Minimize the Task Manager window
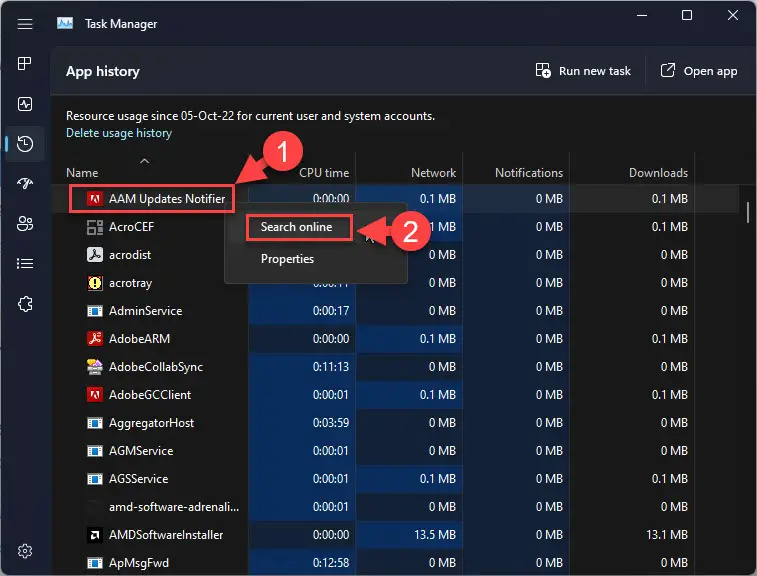The width and height of the screenshot is (757, 576). pos(642,15)
